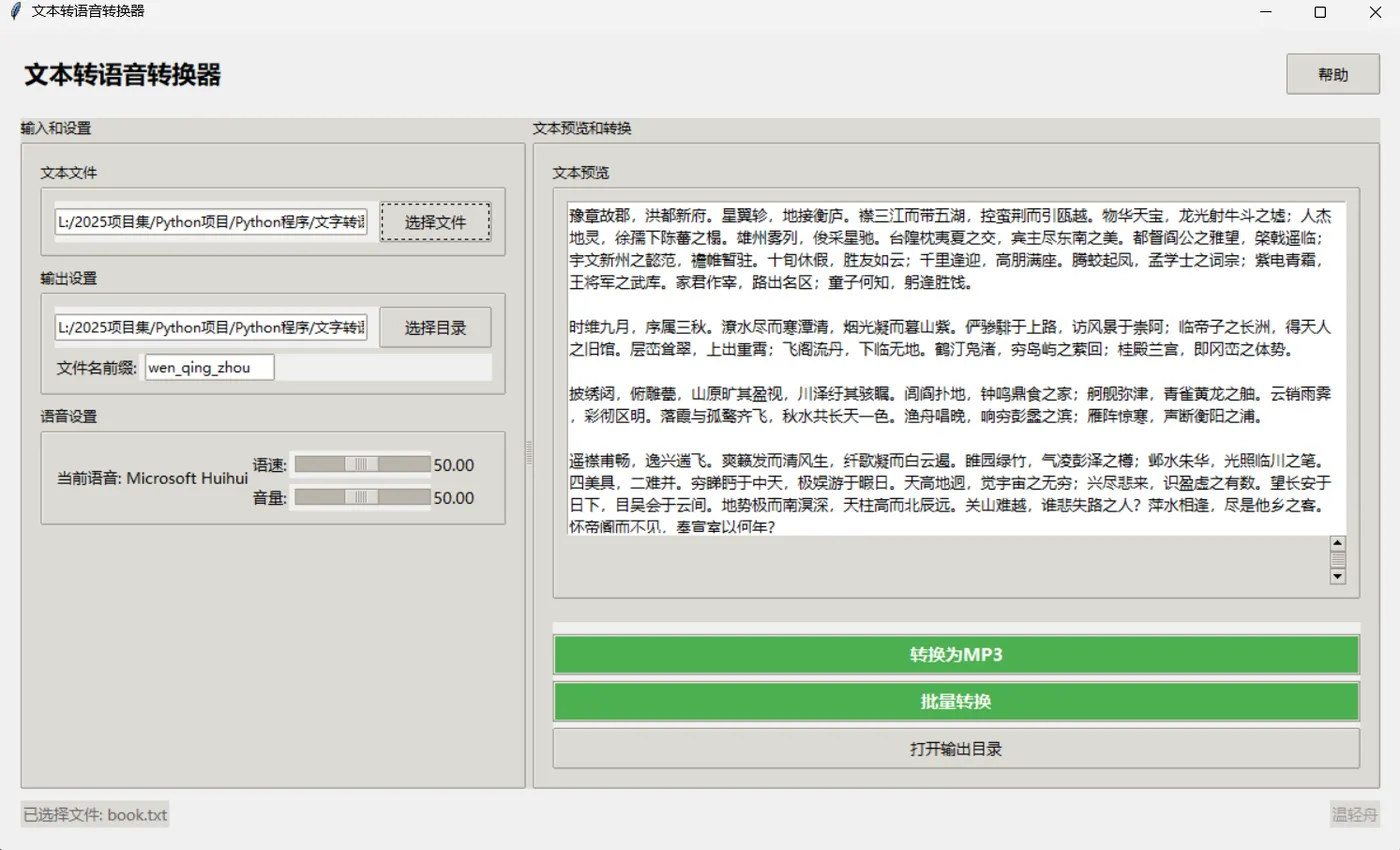Click the text file path input field
Screen dimensions: 1400x850
click(x=210, y=221)
